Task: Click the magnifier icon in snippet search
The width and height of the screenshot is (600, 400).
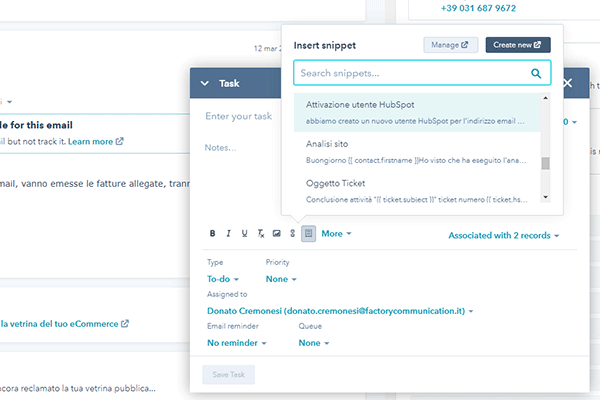Action: 536,73
